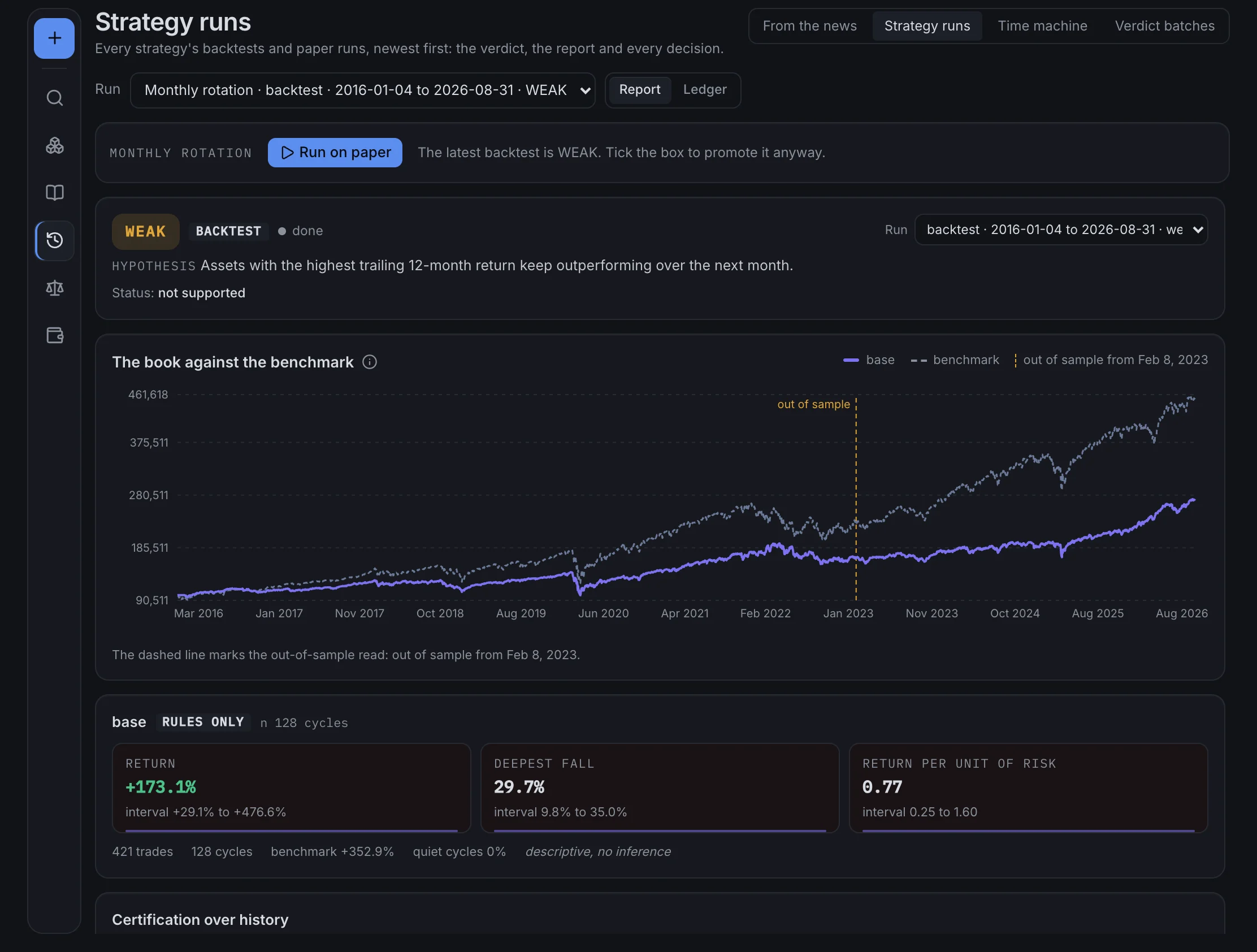
Task: Click the benchmark +352.9% text
Action: click(x=332, y=851)
